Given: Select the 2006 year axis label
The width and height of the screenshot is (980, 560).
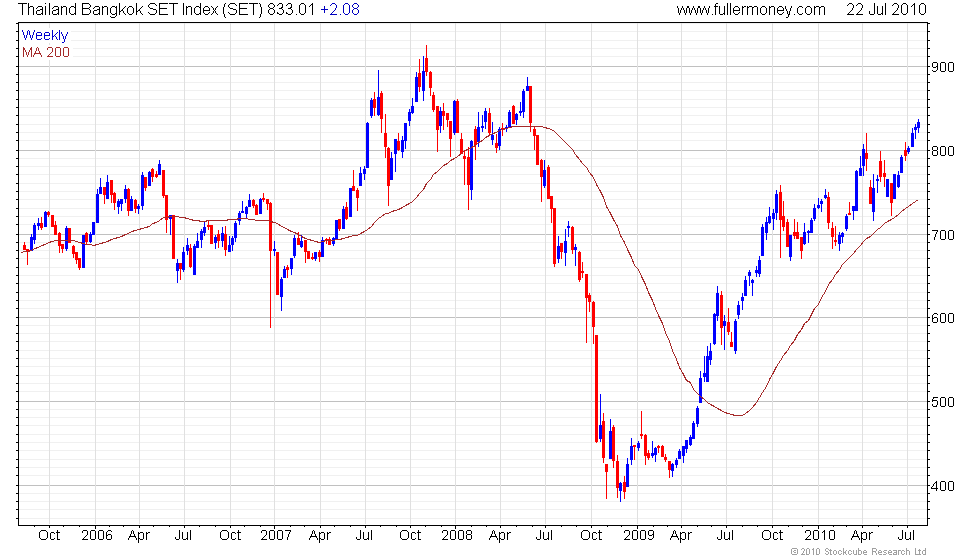Looking at the screenshot, I should pos(97,535).
